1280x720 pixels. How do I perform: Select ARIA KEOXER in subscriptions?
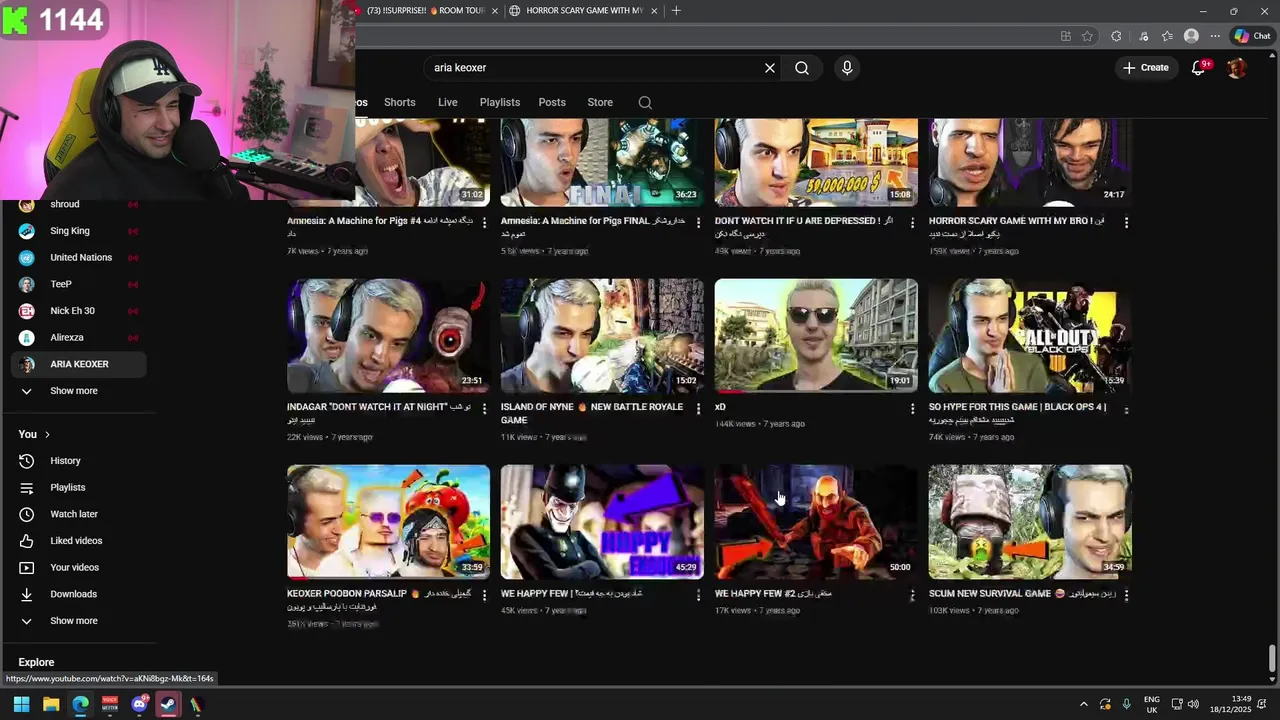(x=79, y=364)
